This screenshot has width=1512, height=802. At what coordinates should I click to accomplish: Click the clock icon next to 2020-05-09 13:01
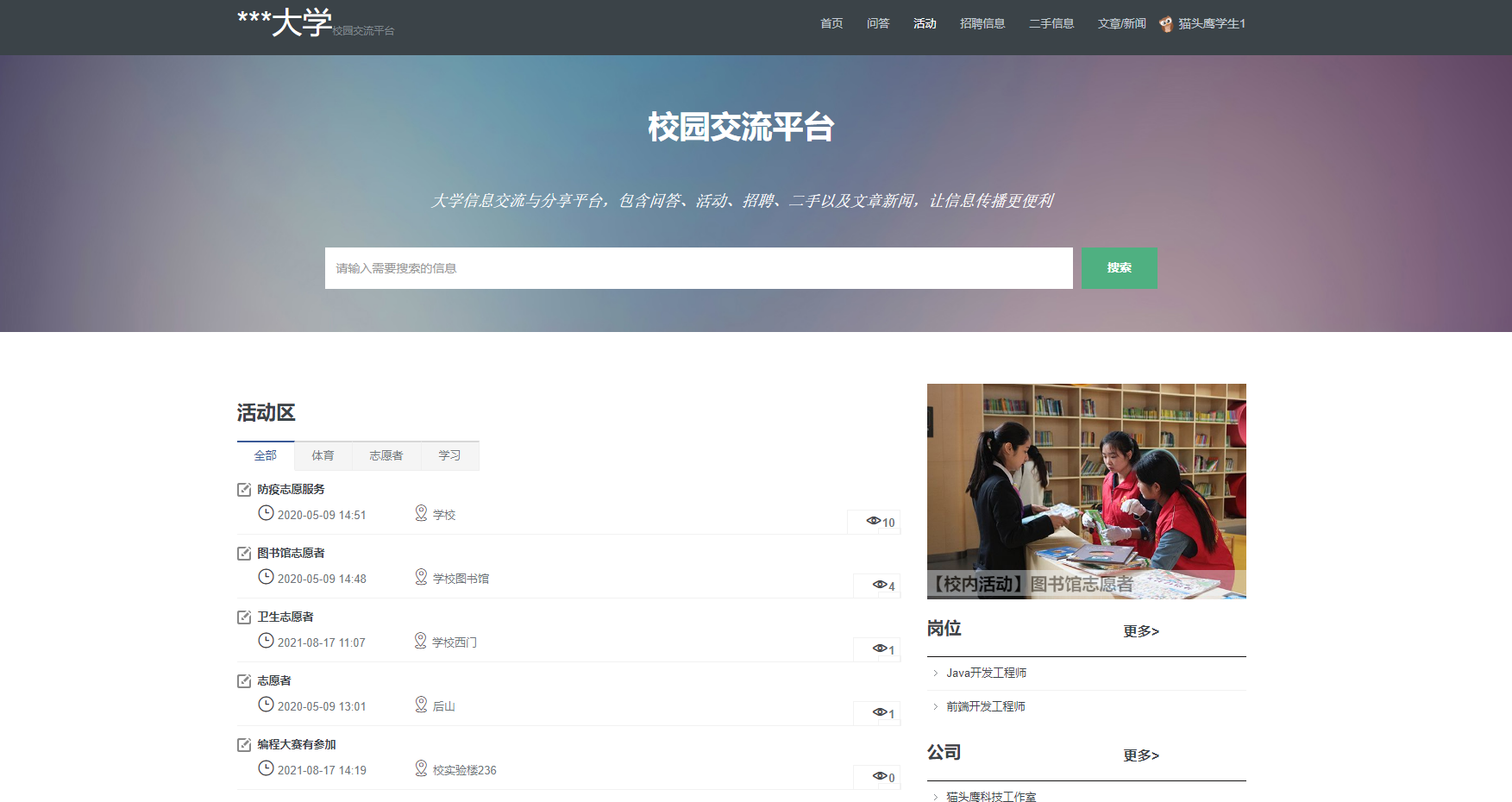(267, 704)
